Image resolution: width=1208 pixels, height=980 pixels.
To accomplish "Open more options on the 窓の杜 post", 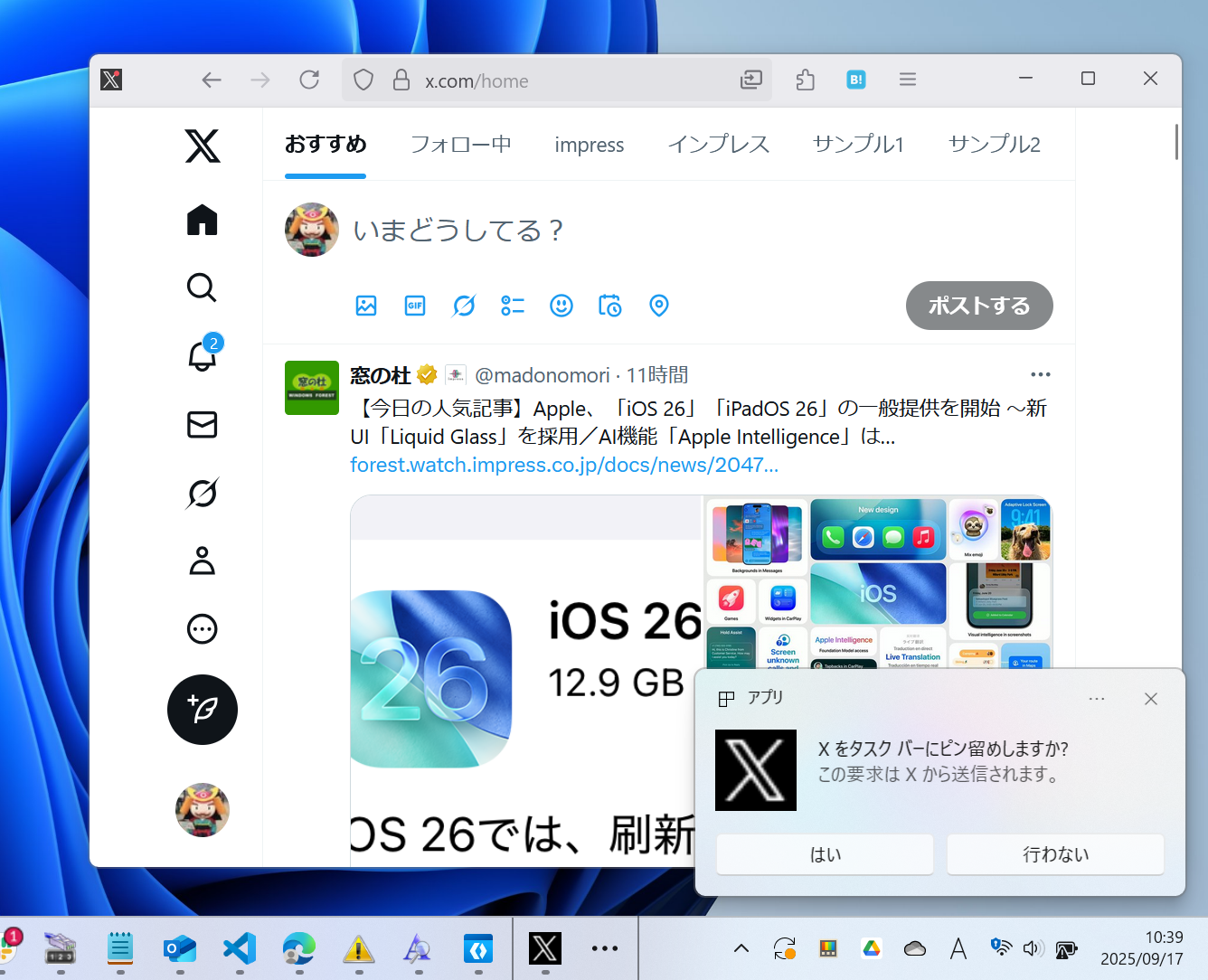I will pyautogui.click(x=1040, y=374).
